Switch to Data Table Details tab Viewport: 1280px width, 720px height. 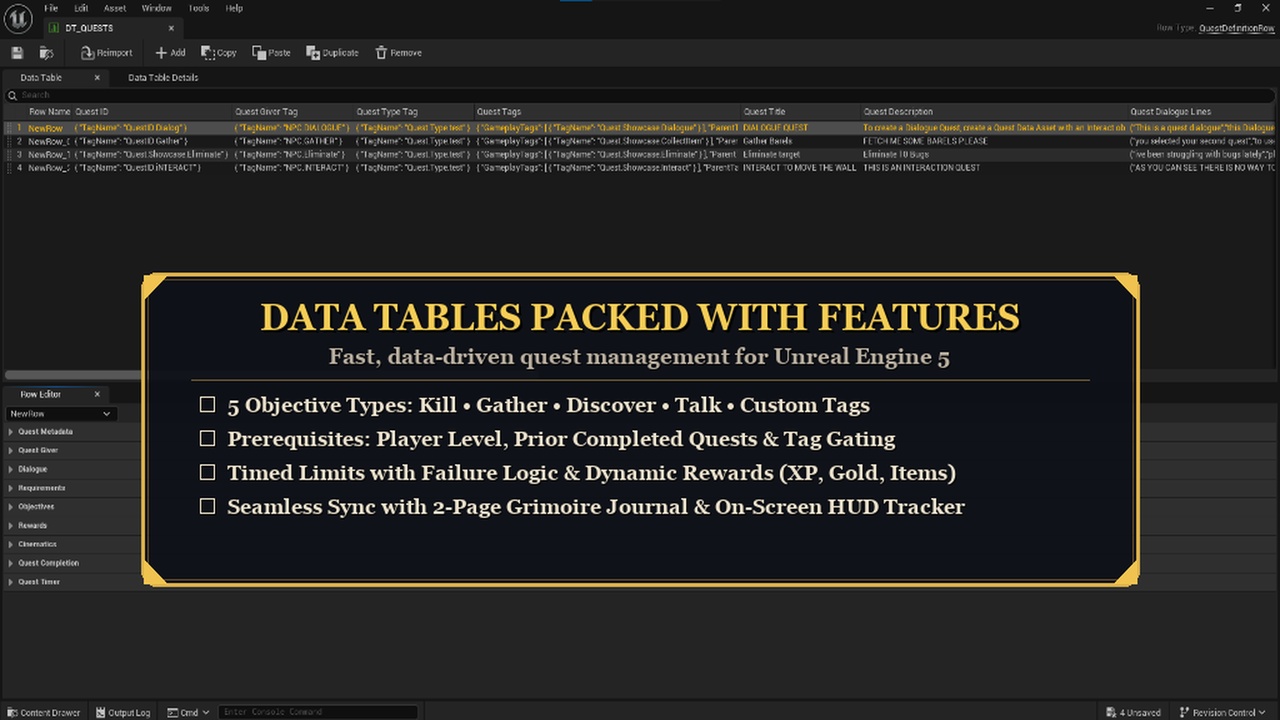pos(163,77)
